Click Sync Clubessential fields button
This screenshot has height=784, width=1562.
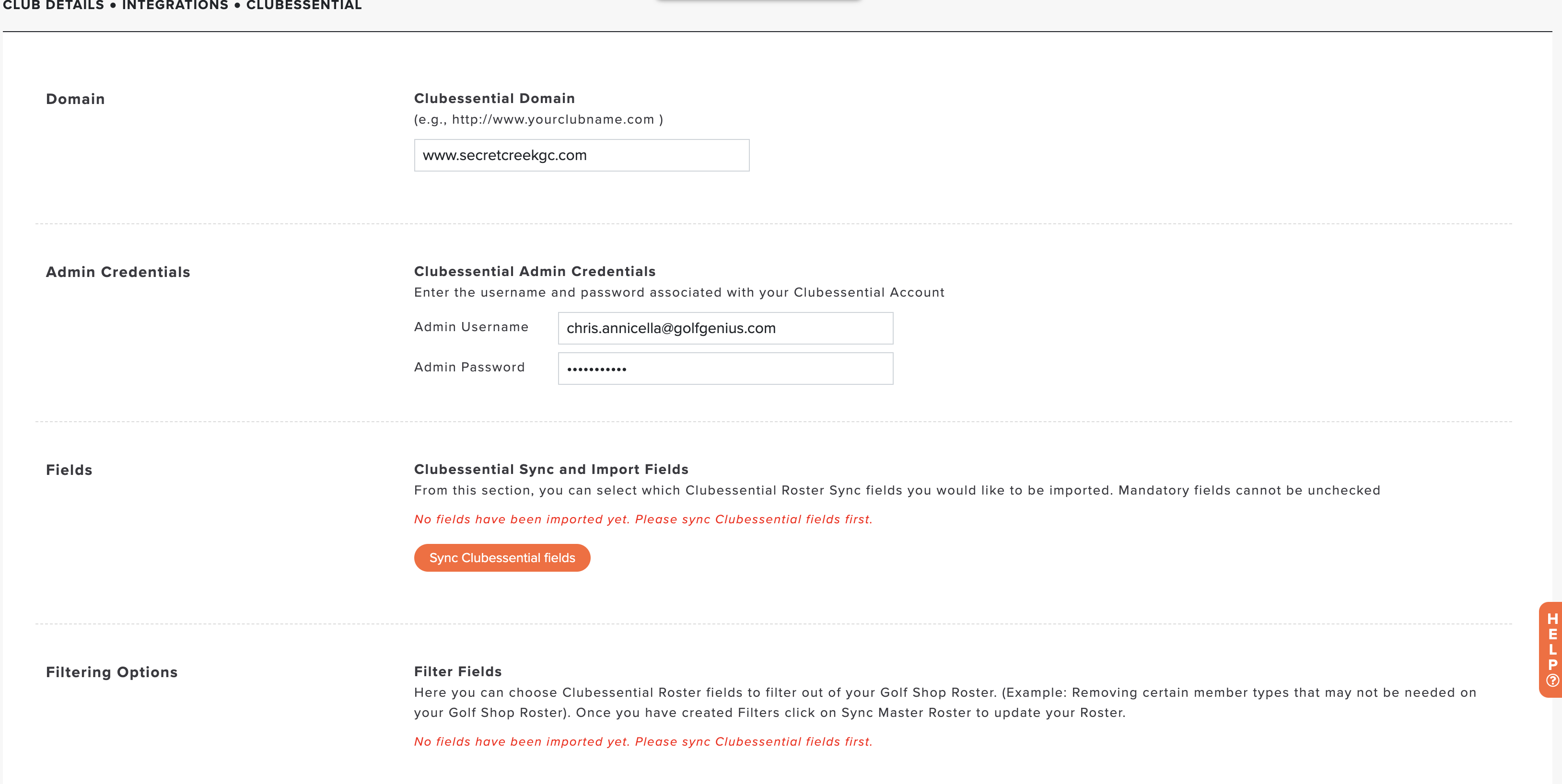[x=502, y=557]
